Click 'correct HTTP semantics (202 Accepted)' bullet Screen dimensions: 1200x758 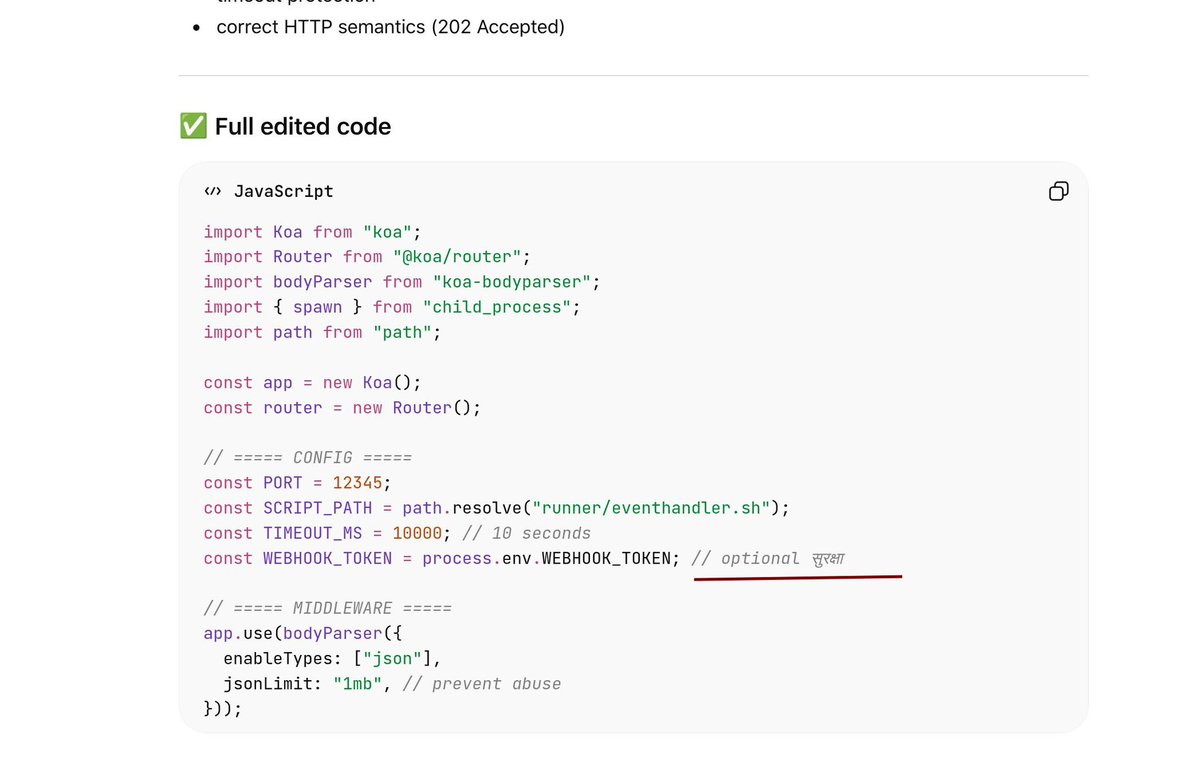(x=390, y=27)
